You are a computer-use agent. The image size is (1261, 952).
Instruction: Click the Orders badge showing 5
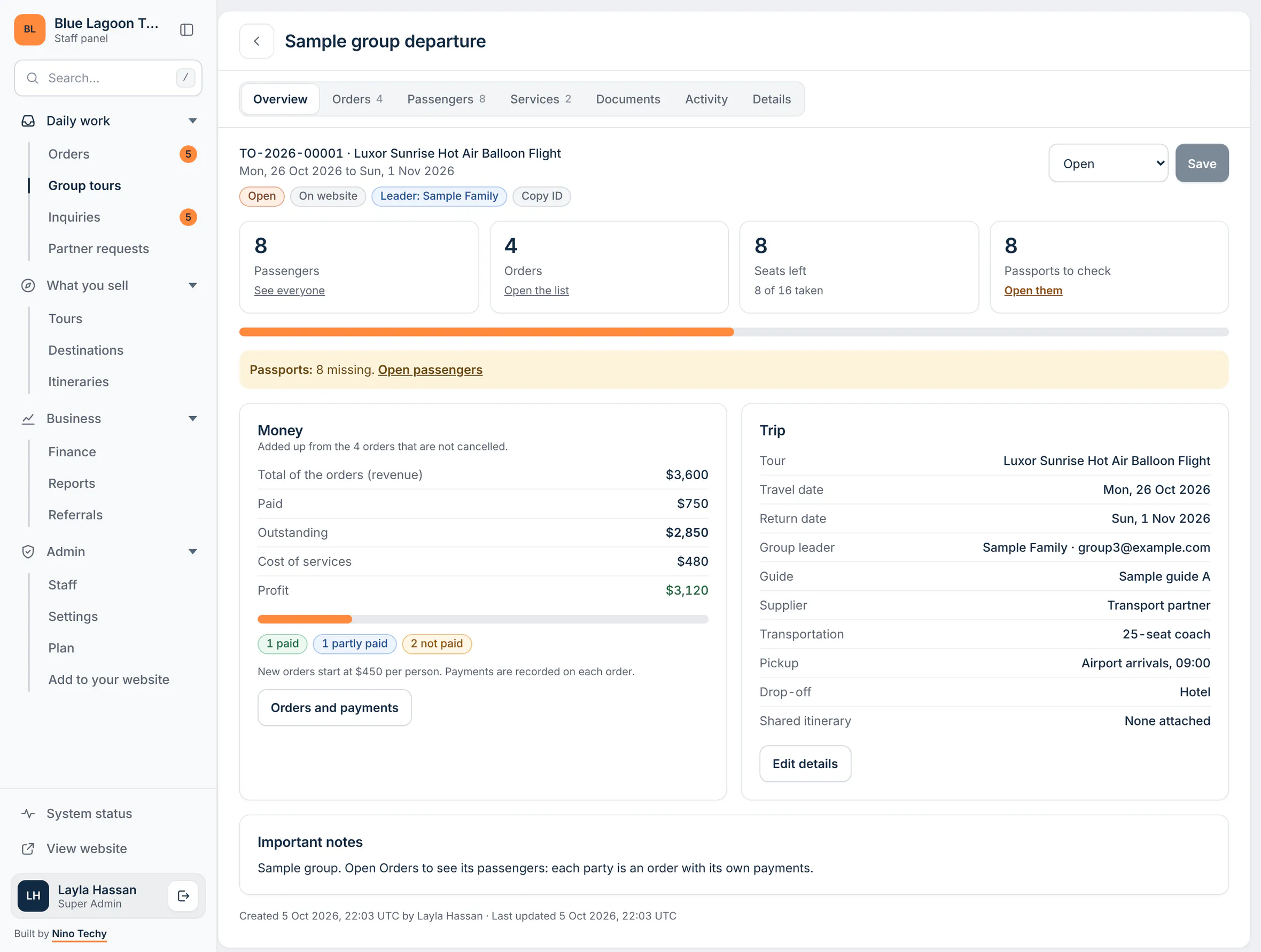coord(188,154)
